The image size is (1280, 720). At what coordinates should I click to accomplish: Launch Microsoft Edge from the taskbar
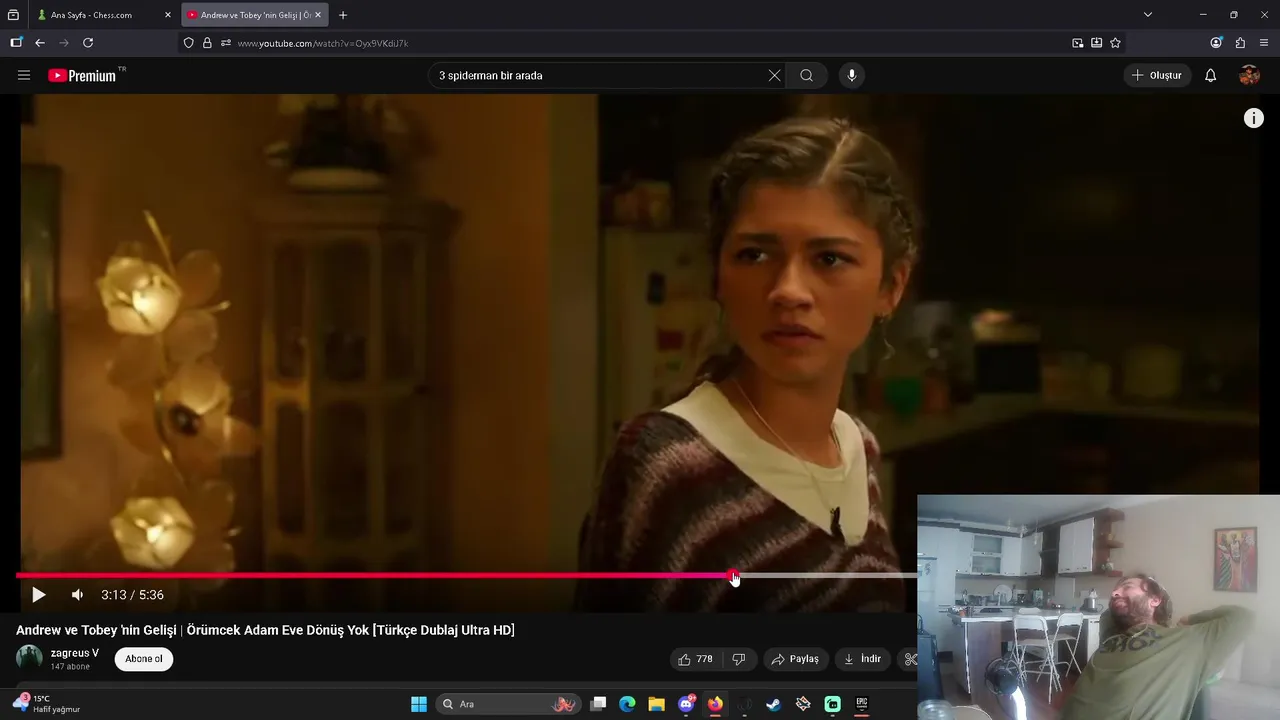627,704
